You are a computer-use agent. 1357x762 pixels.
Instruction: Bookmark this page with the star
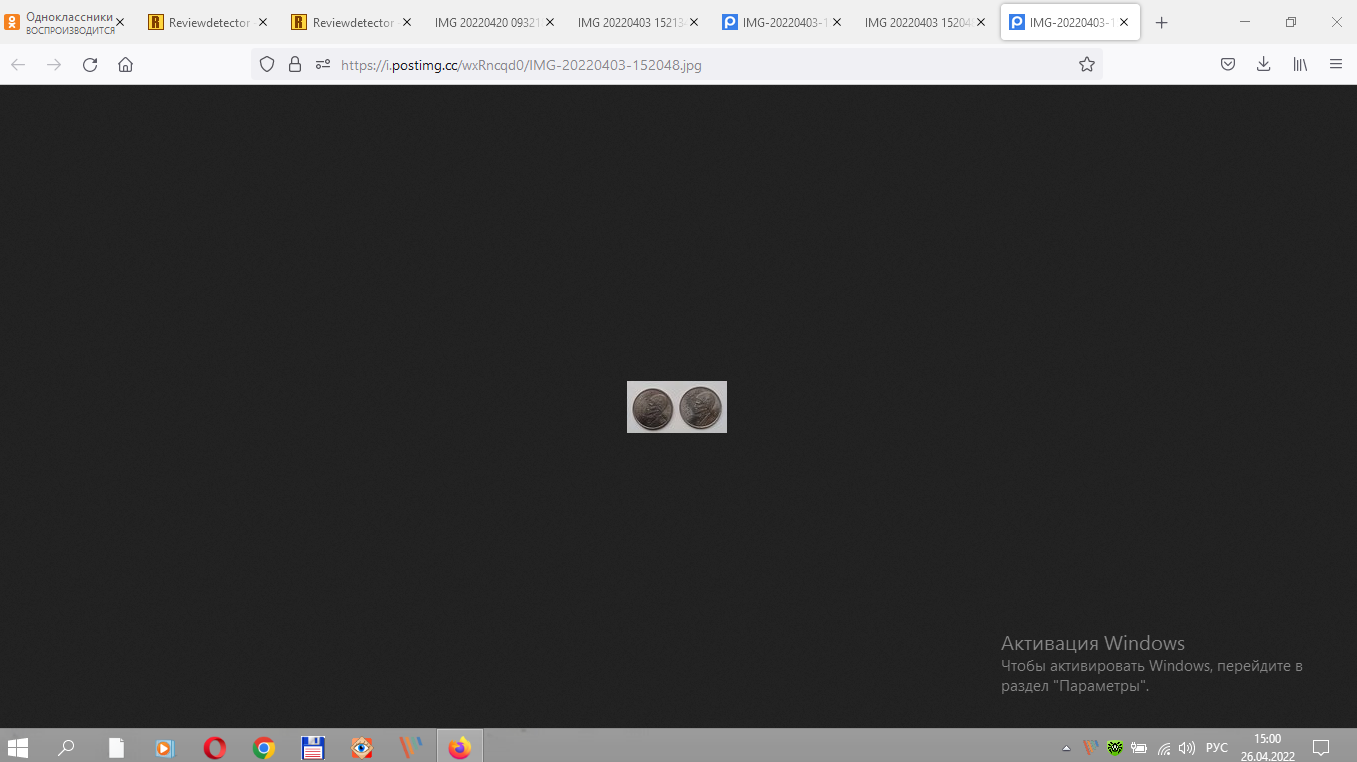(x=1086, y=65)
